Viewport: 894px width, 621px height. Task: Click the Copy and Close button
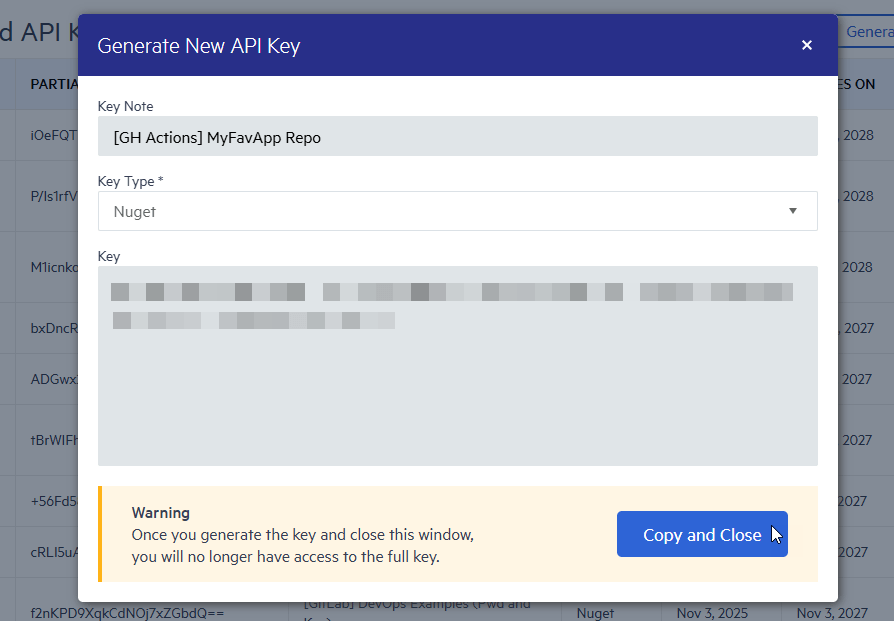click(702, 535)
